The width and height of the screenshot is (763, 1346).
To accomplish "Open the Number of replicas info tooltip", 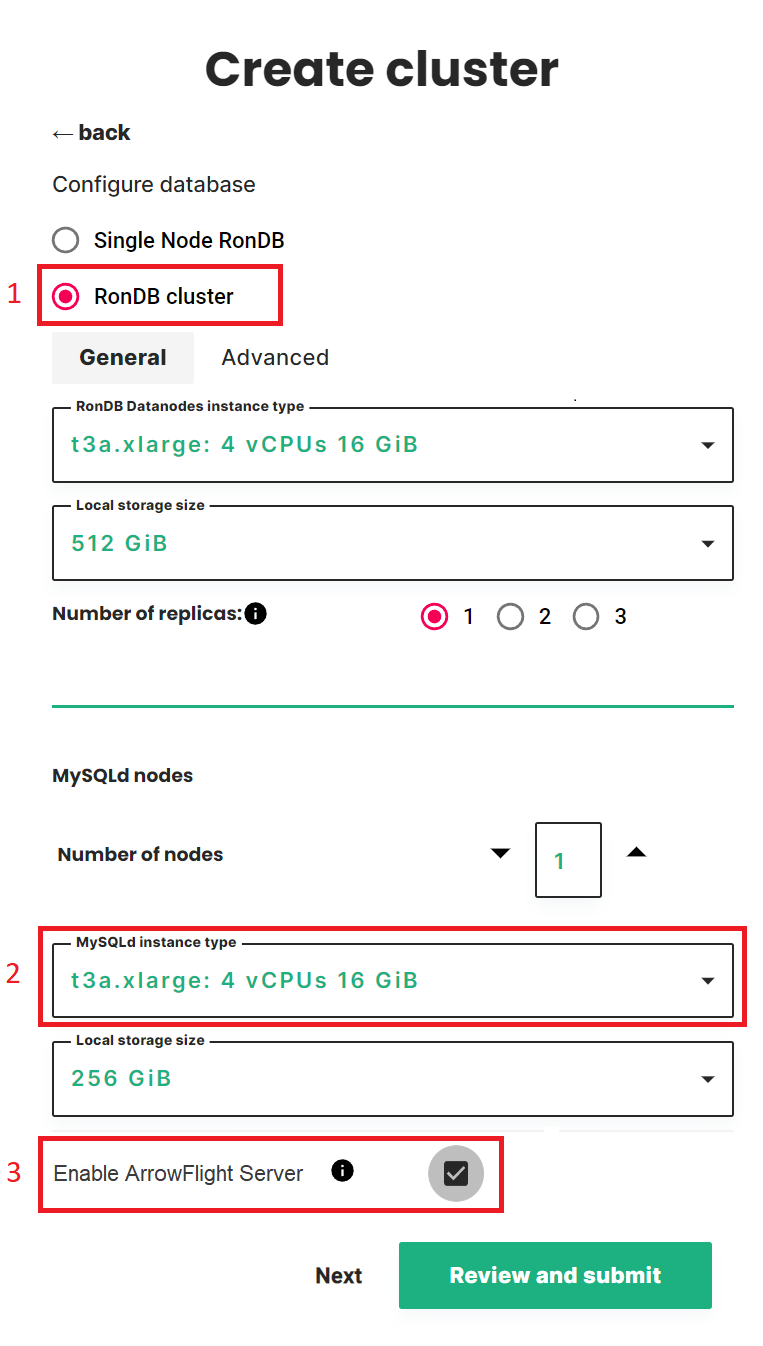I will (256, 613).
